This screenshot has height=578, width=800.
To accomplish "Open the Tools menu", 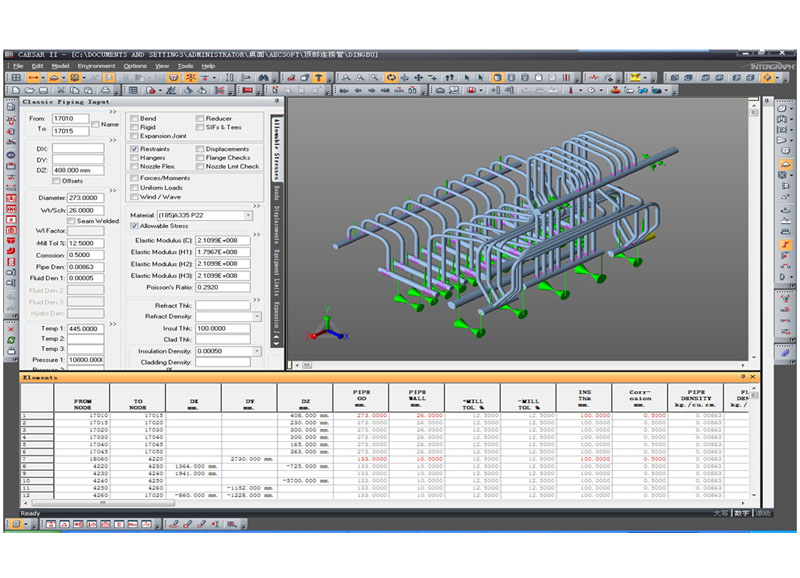I will [185, 66].
